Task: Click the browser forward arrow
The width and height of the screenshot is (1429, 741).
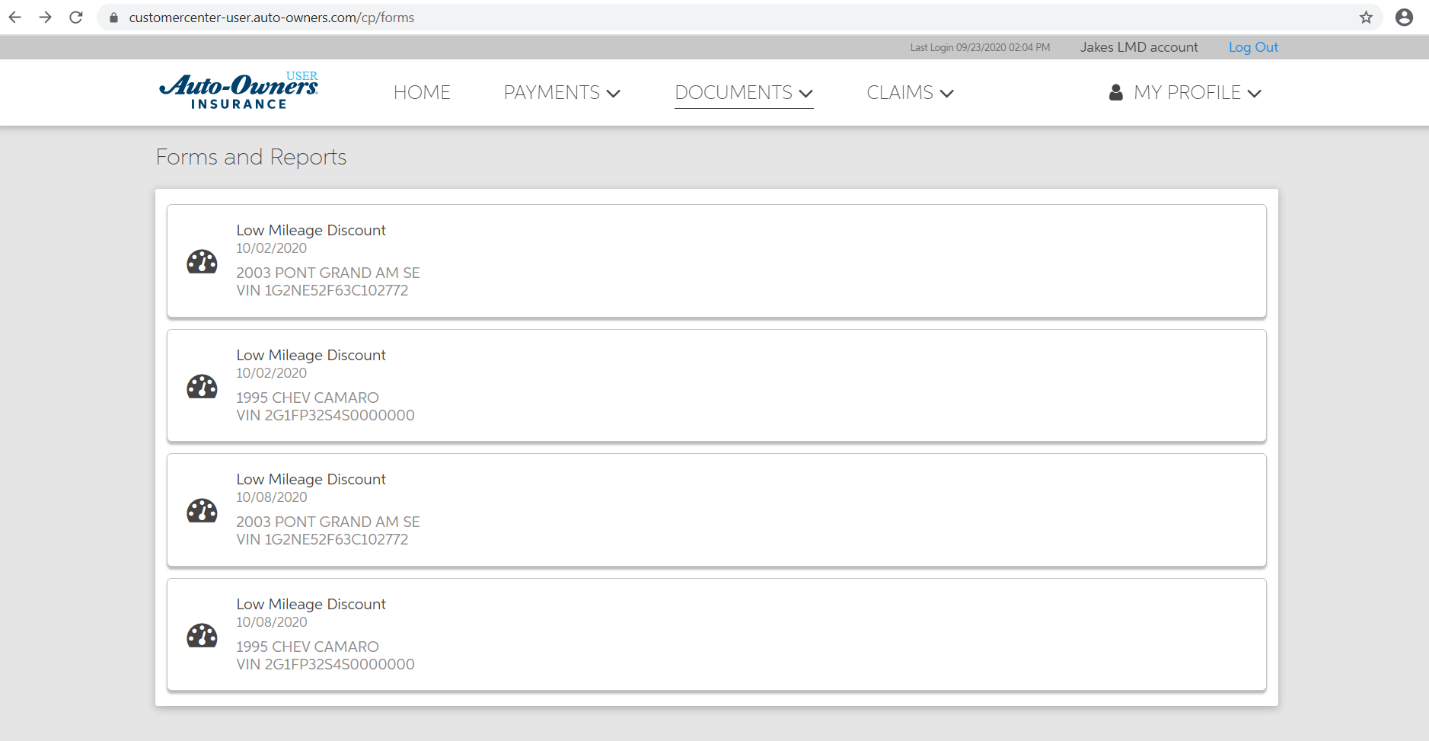Action: pos(45,17)
